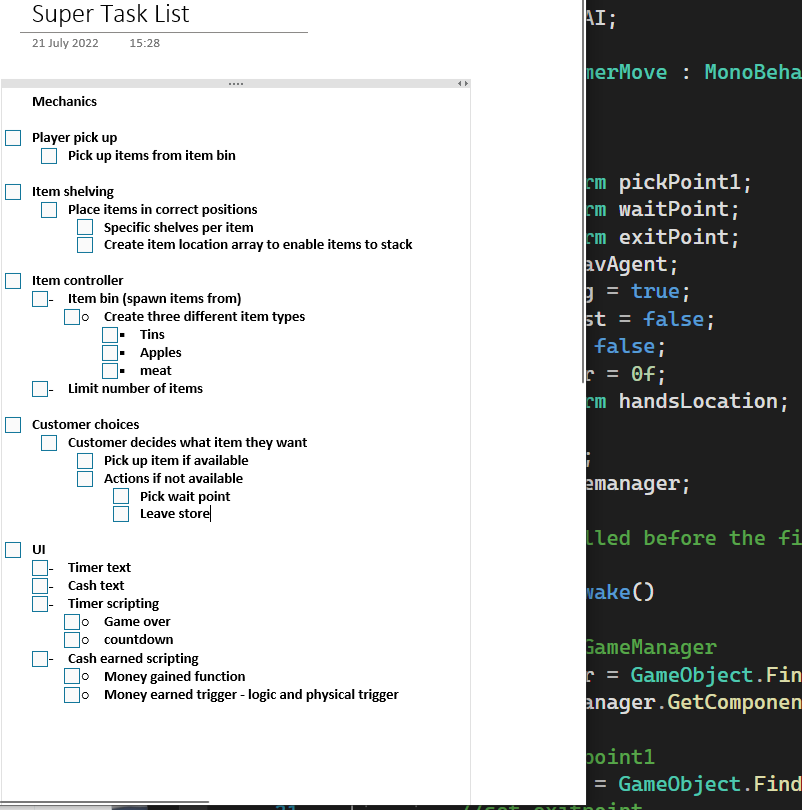
Task: Click the horizontal scrollbar under the notes page
Action: pyautogui.click(x=105, y=802)
